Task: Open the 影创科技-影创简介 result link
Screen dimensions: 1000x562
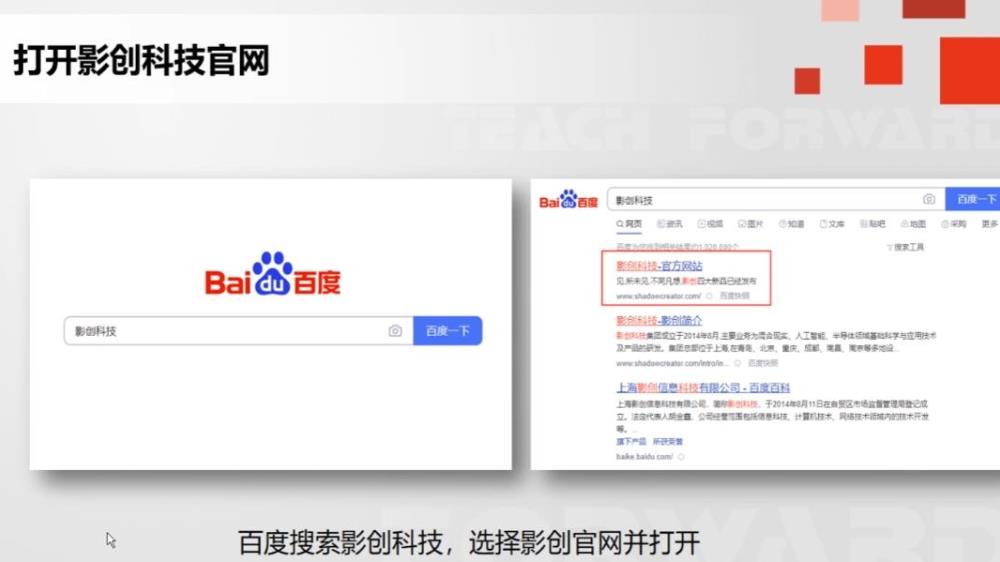Action: tap(659, 320)
